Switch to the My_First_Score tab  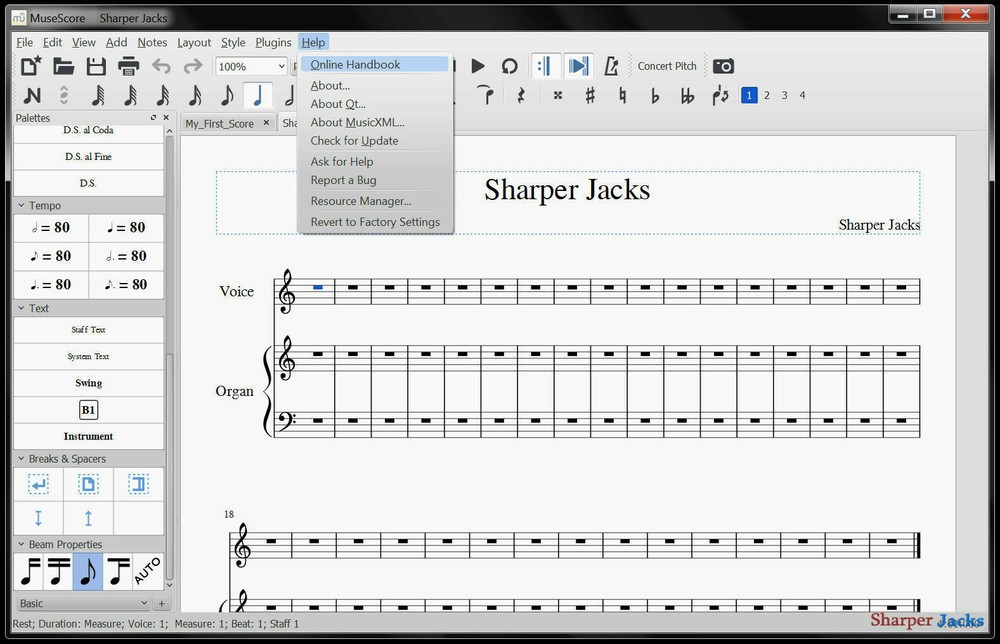pos(220,123)
